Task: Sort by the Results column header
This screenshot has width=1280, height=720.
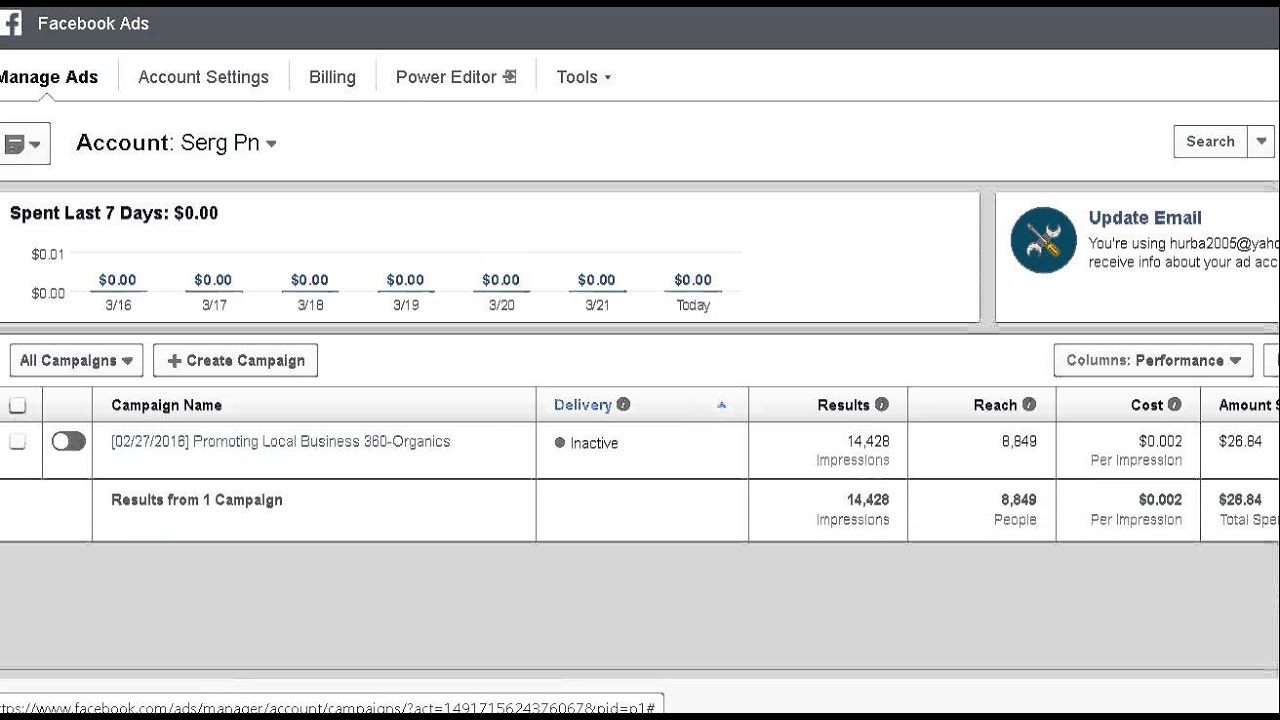Action: [843, 405]
